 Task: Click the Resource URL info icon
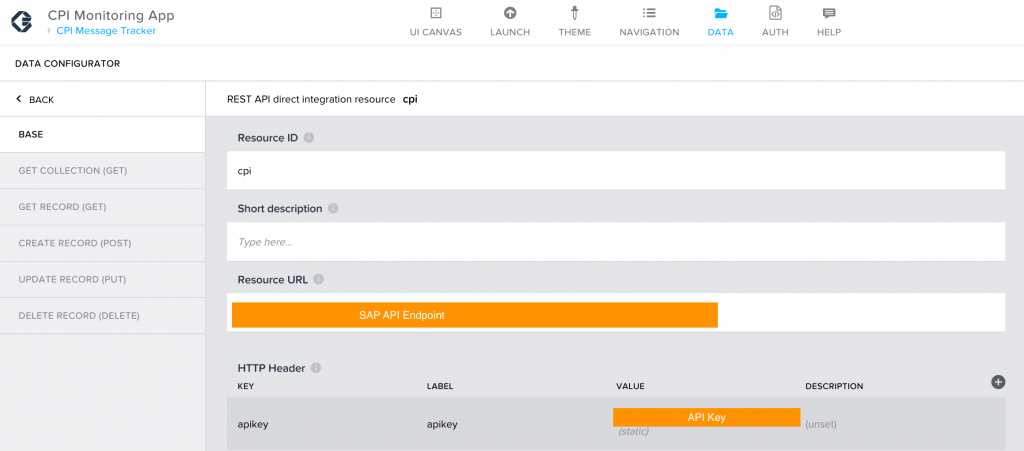point(318,279)
